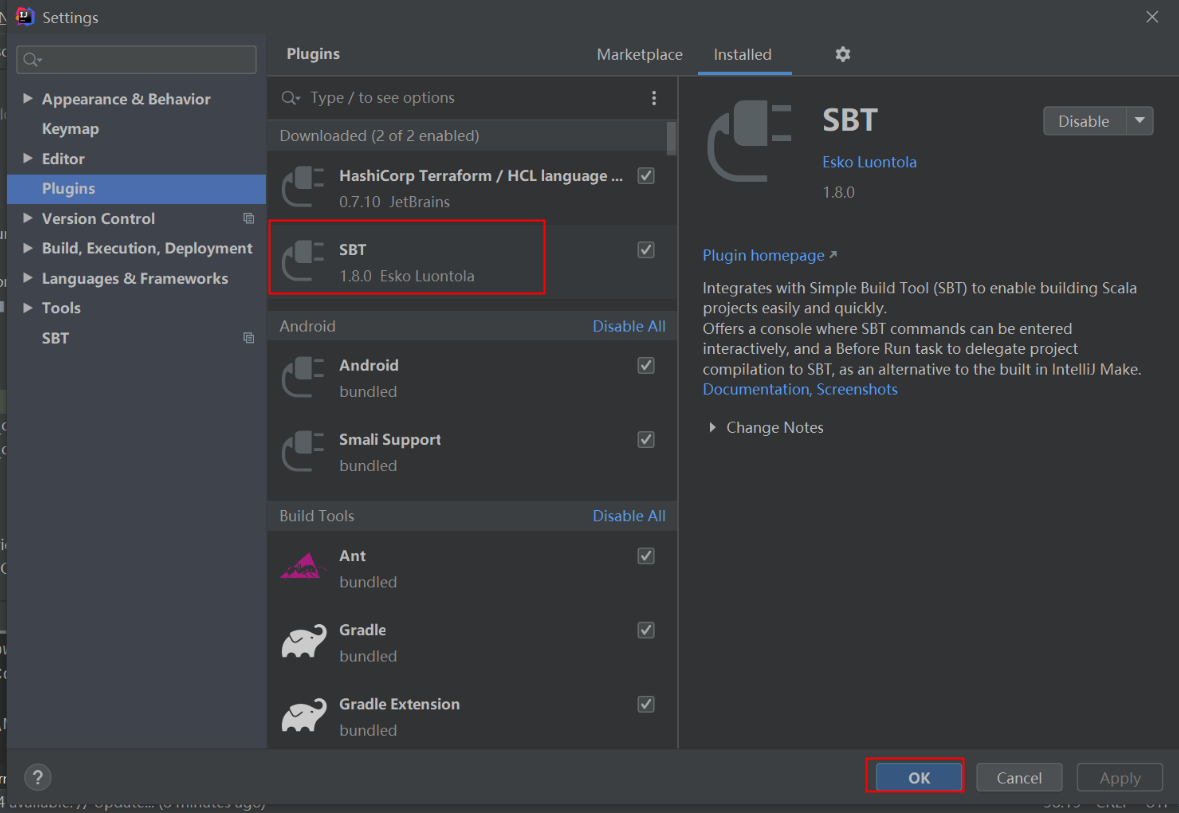
Task: Click the Downloaded (2 of 2 enabled) header
Action: [x=379, y=136]
